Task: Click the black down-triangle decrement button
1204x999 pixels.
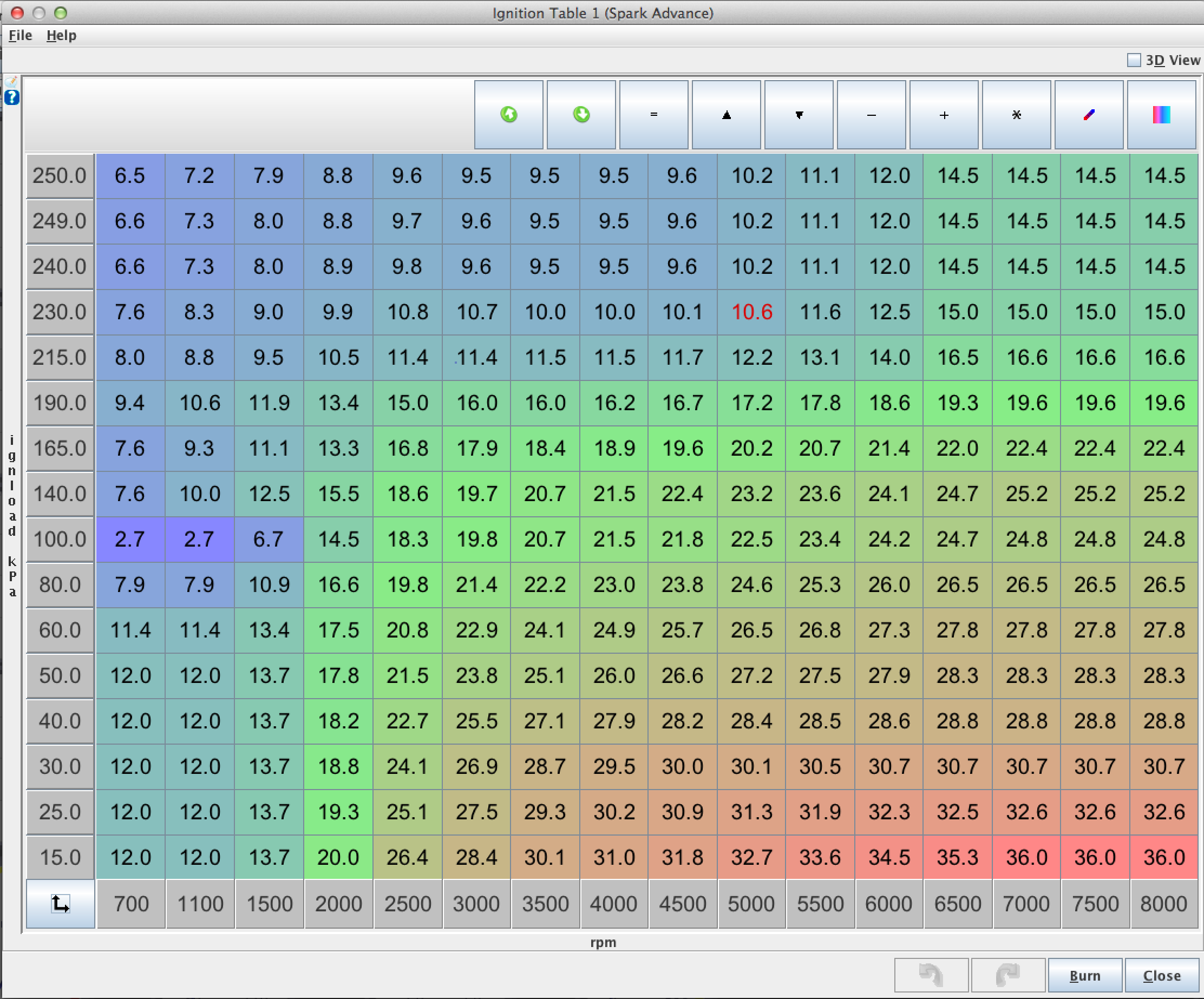Action: [x=799, y=115]
